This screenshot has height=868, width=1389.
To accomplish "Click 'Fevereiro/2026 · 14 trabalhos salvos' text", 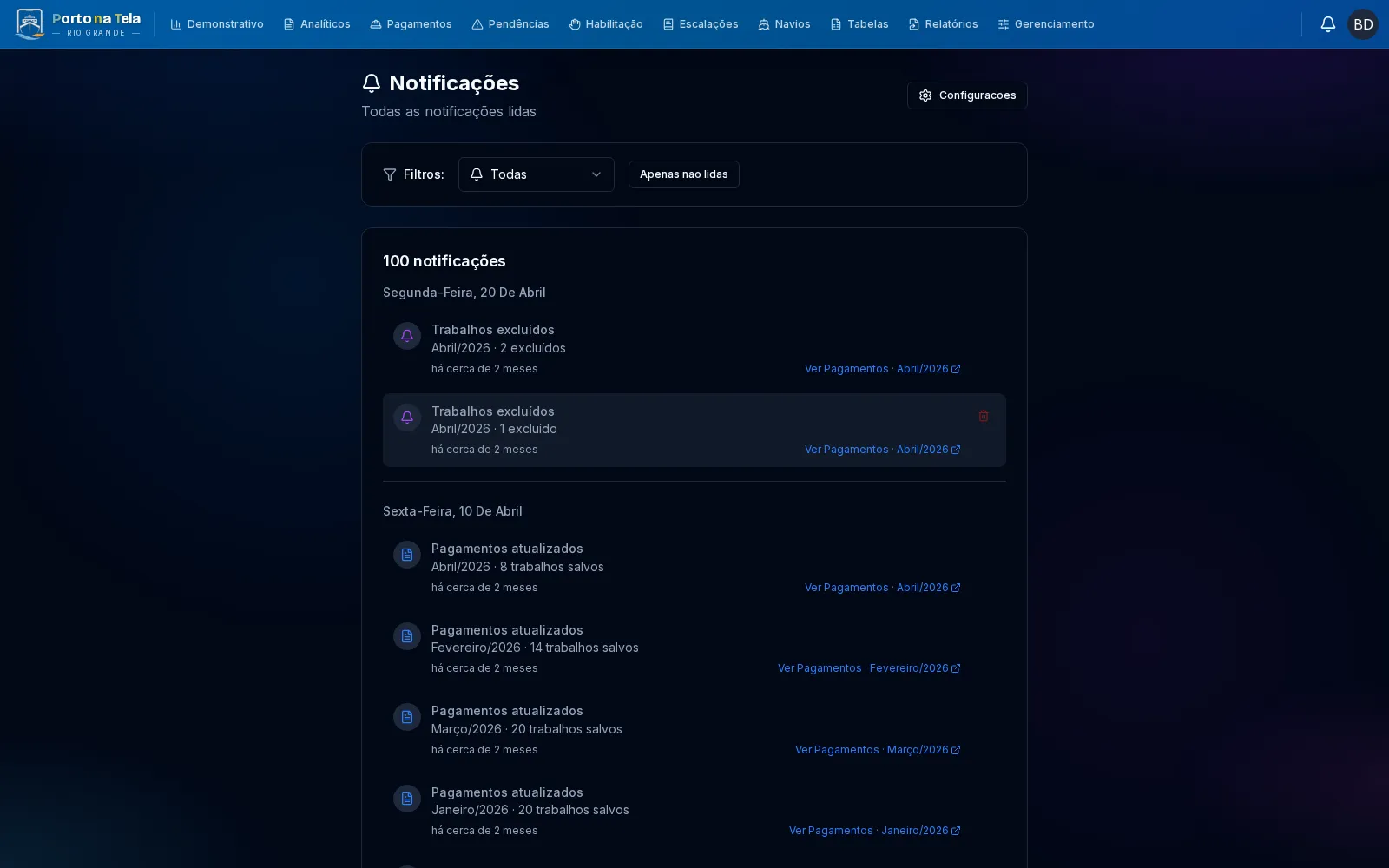I will click(535, 648).
